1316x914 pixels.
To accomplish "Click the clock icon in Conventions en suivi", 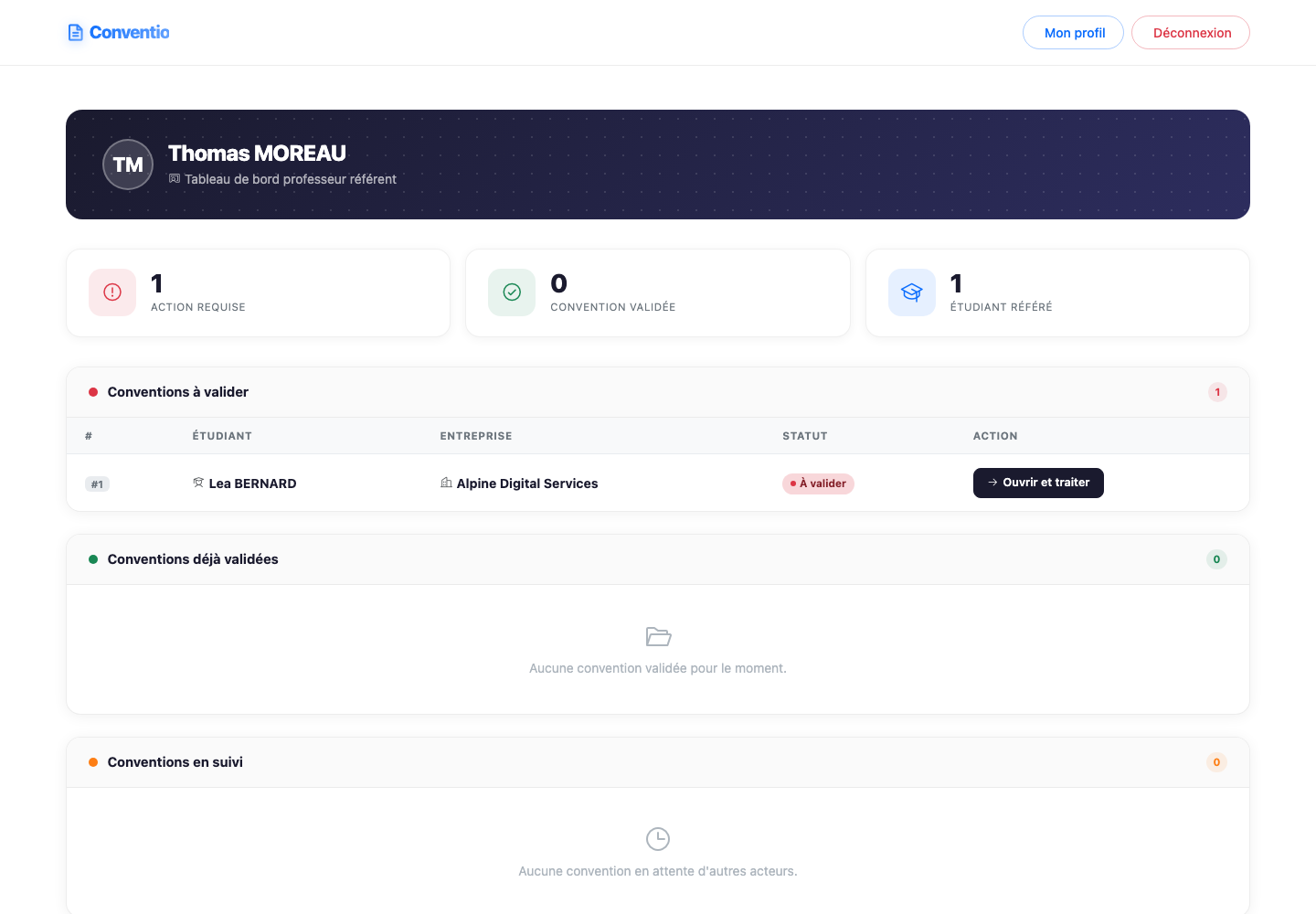I will 658,839.
